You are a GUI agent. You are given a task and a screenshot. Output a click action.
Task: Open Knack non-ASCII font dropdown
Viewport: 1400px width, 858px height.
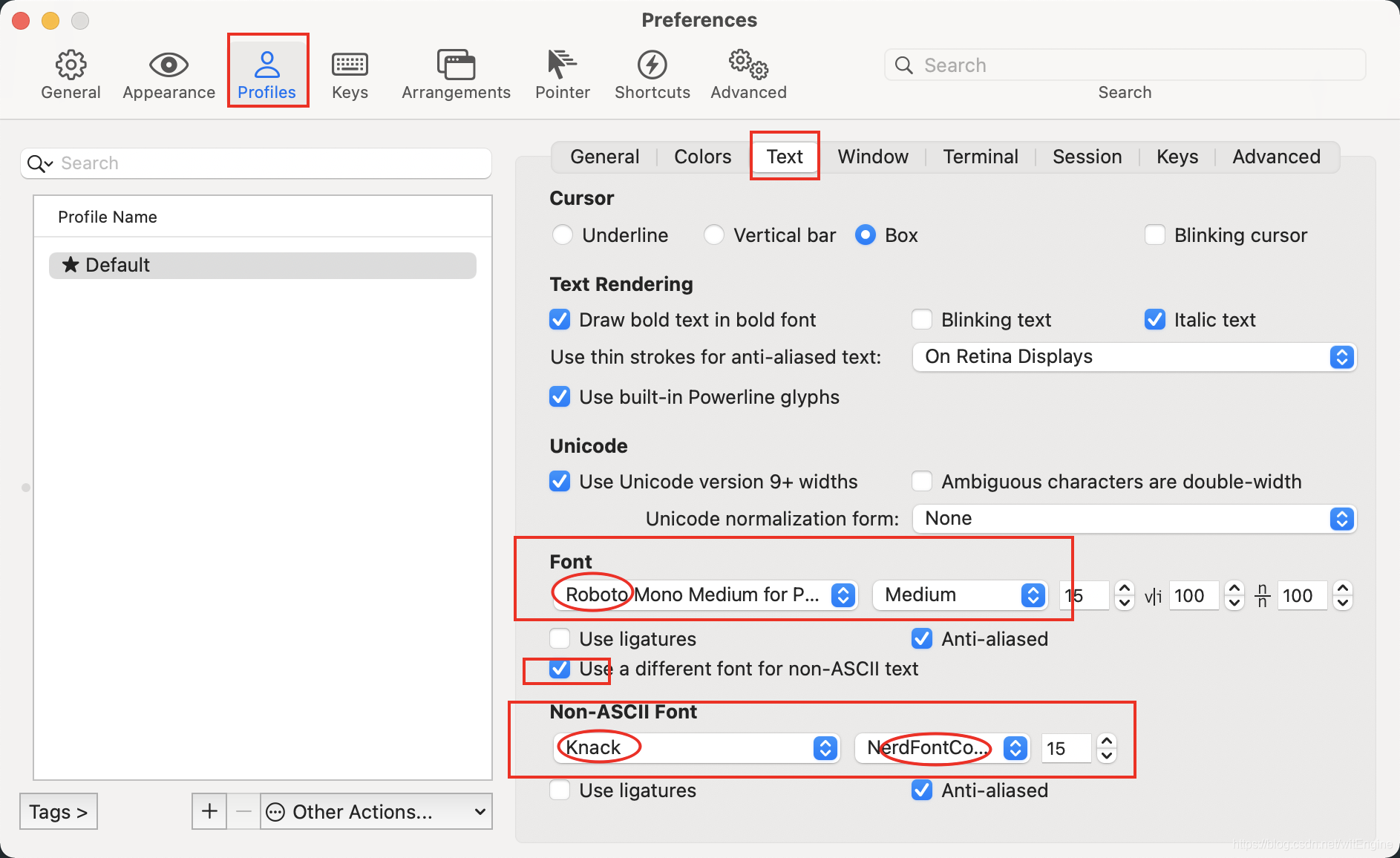(696, 748)
